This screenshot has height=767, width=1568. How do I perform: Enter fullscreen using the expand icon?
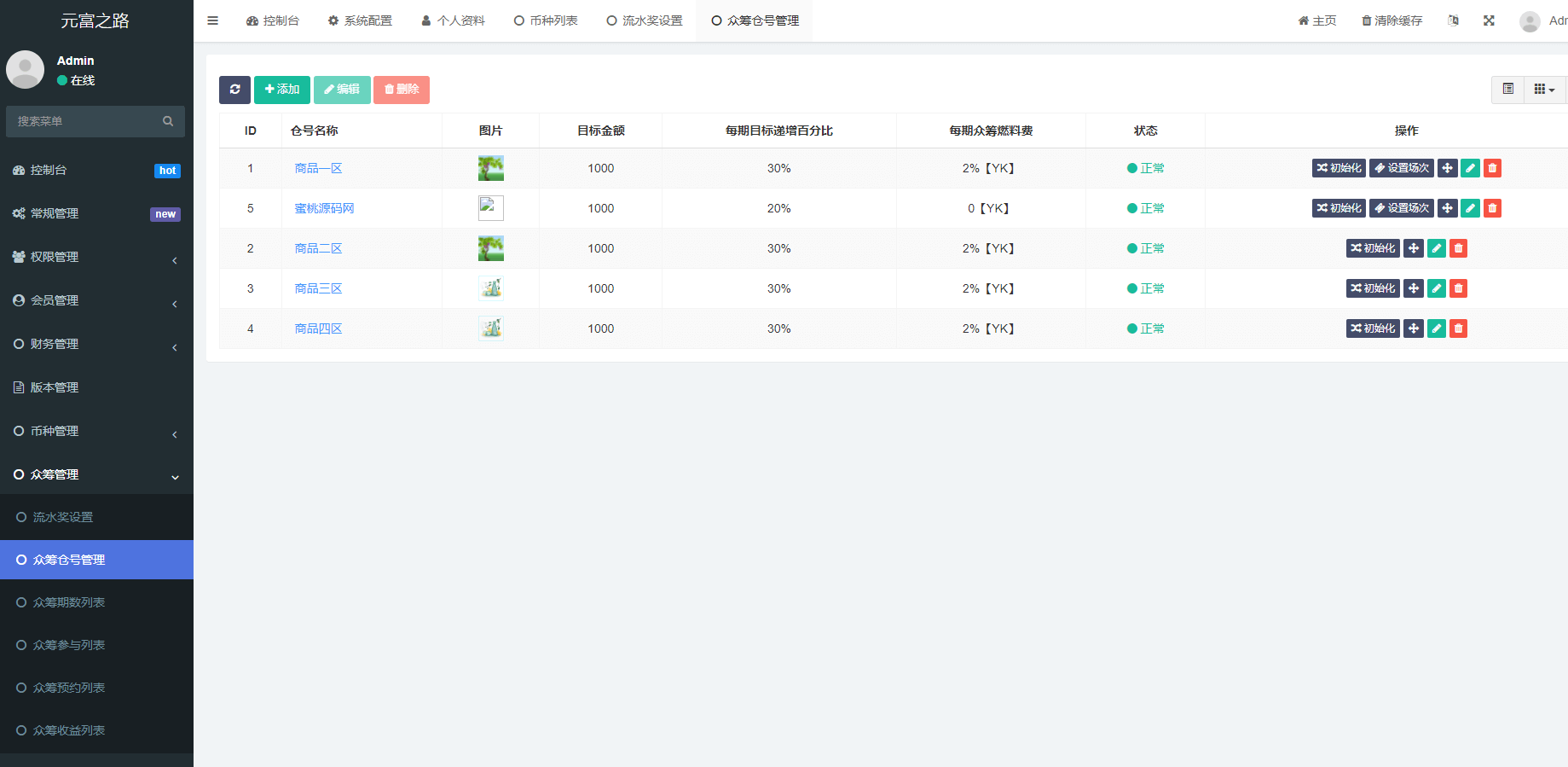pyautogui.click(x=1489, y=20)
